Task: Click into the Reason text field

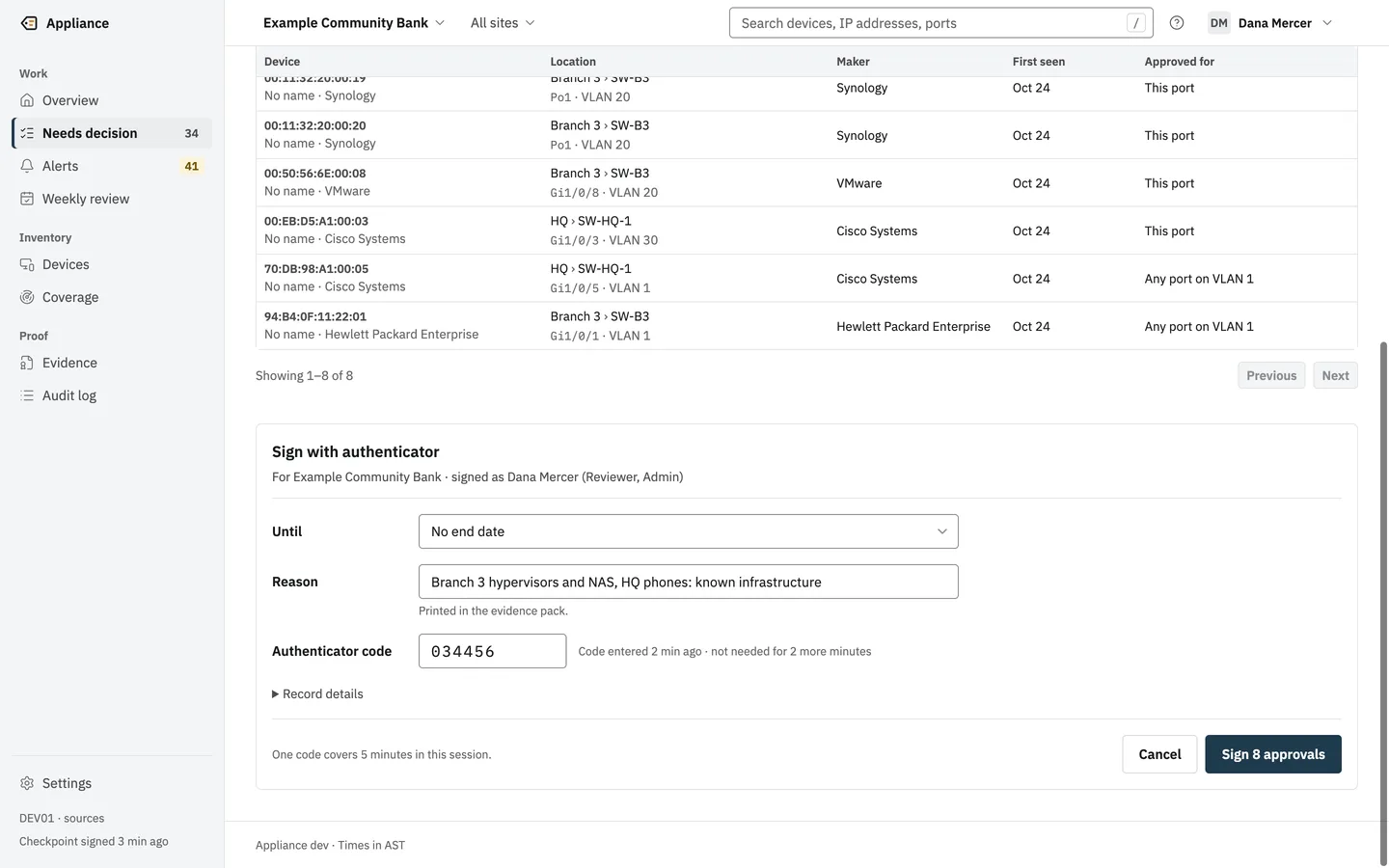Action: (x=689, y=582)
